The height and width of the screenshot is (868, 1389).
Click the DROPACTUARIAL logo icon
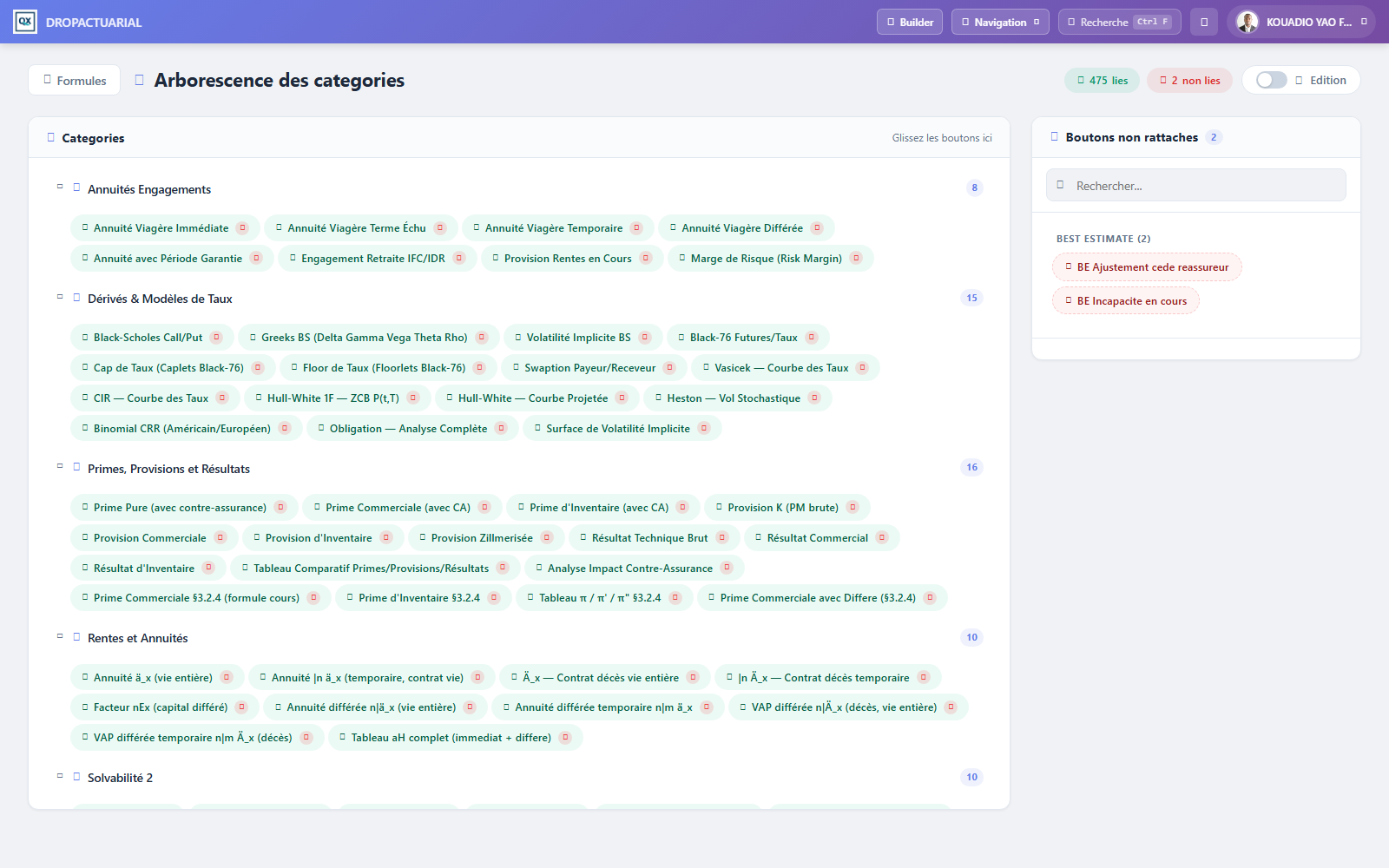coord(25,22)
